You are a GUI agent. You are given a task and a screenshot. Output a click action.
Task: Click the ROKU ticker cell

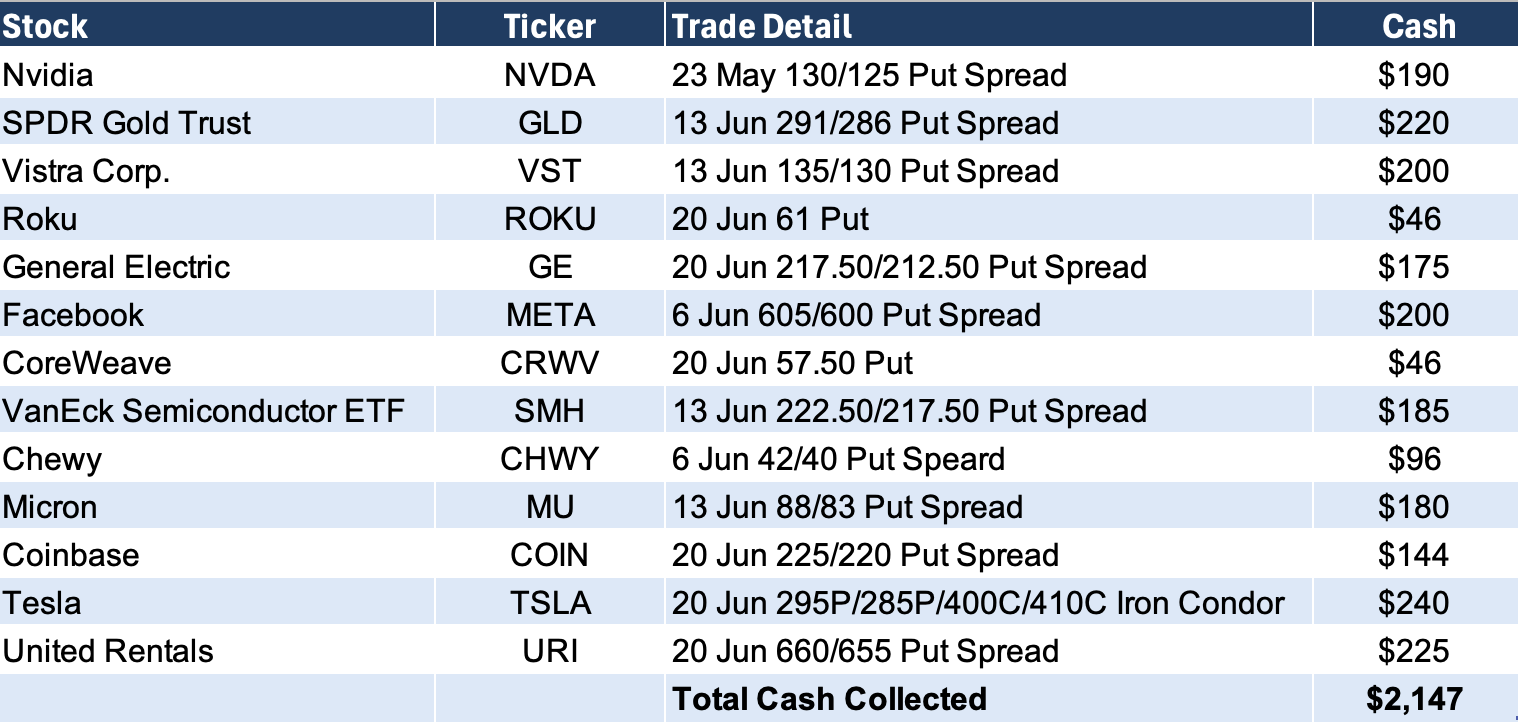(x=549, y=219)
